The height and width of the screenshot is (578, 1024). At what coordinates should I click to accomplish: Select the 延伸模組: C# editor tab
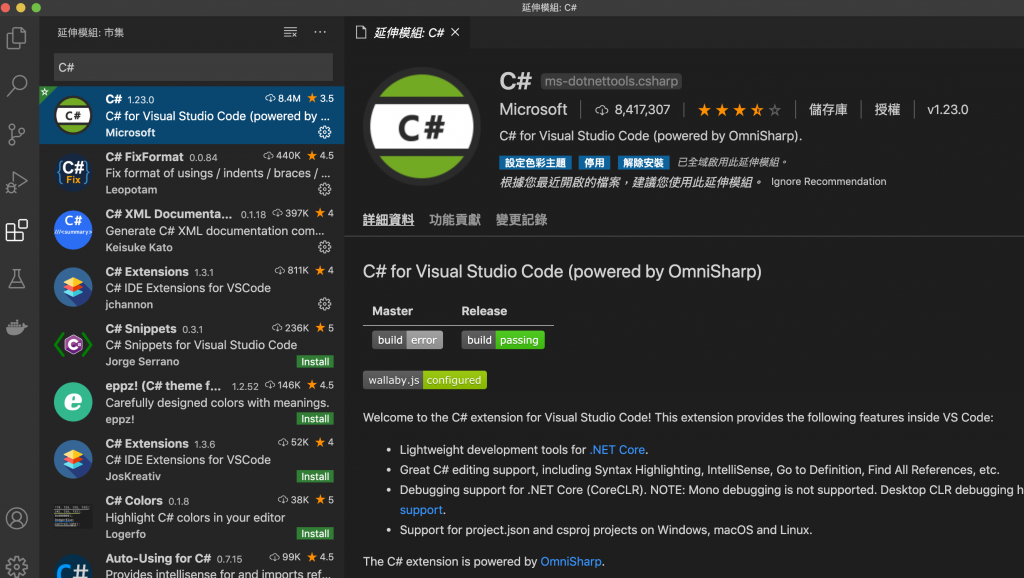408,32
